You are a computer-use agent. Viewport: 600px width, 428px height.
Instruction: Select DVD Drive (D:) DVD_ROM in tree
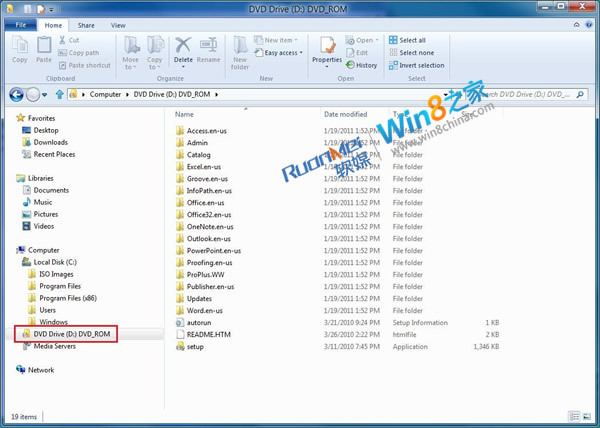pyautogui.click(x=66, y=334)
